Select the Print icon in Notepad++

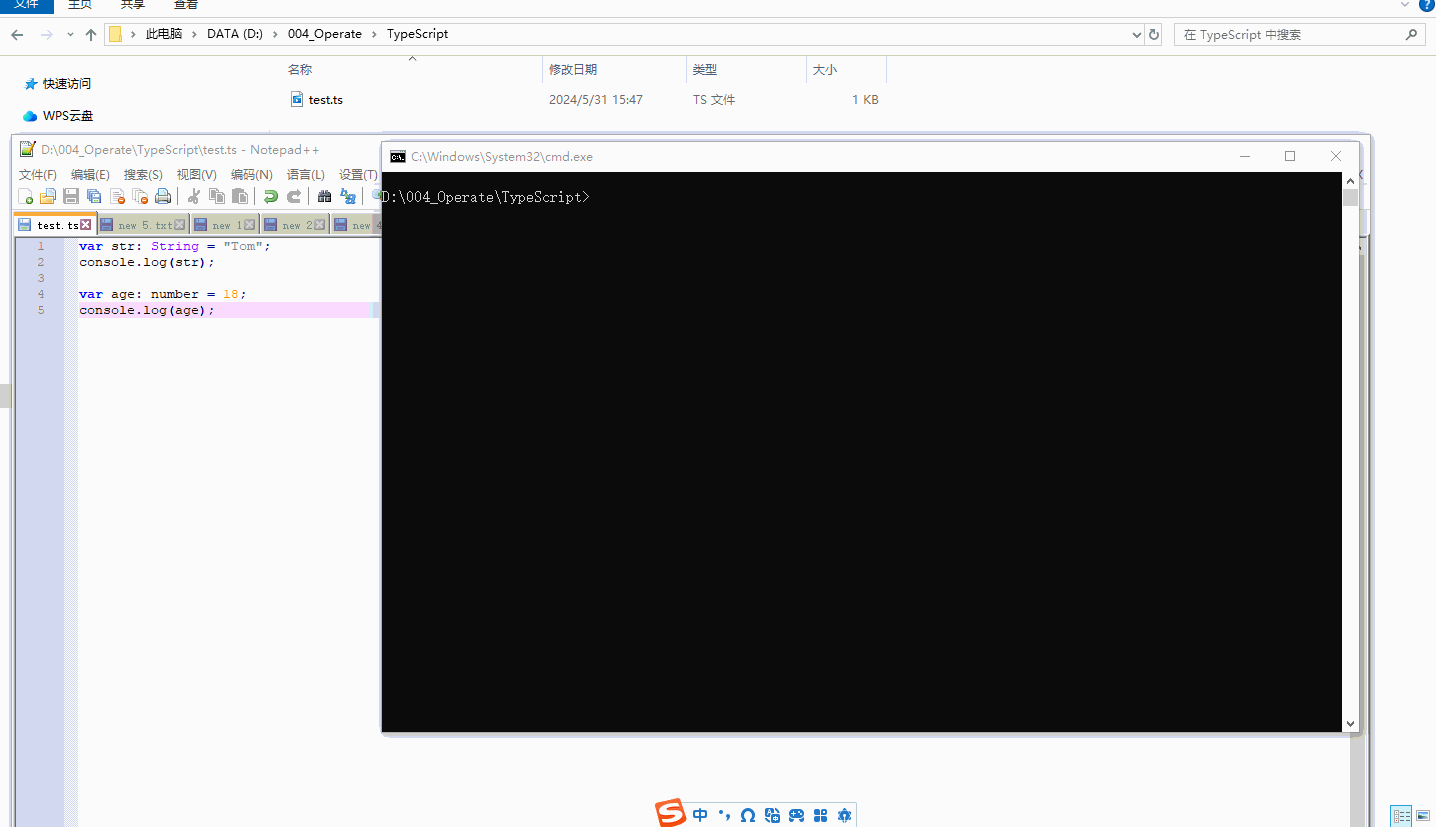point(163,196)
